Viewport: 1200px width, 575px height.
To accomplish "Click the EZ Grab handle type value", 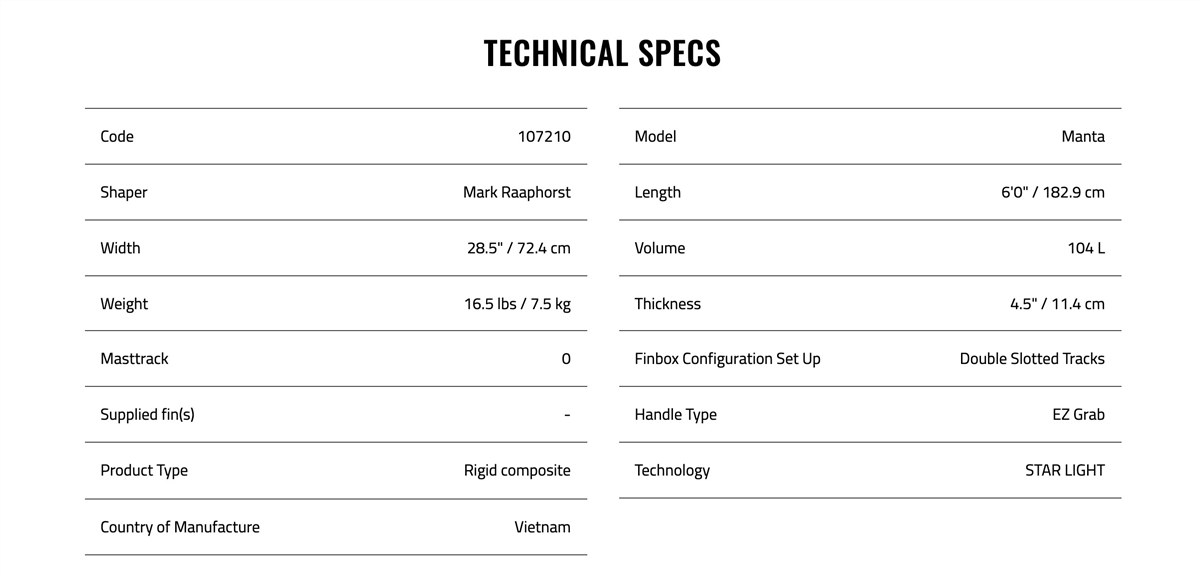I will click(1078, 414).
